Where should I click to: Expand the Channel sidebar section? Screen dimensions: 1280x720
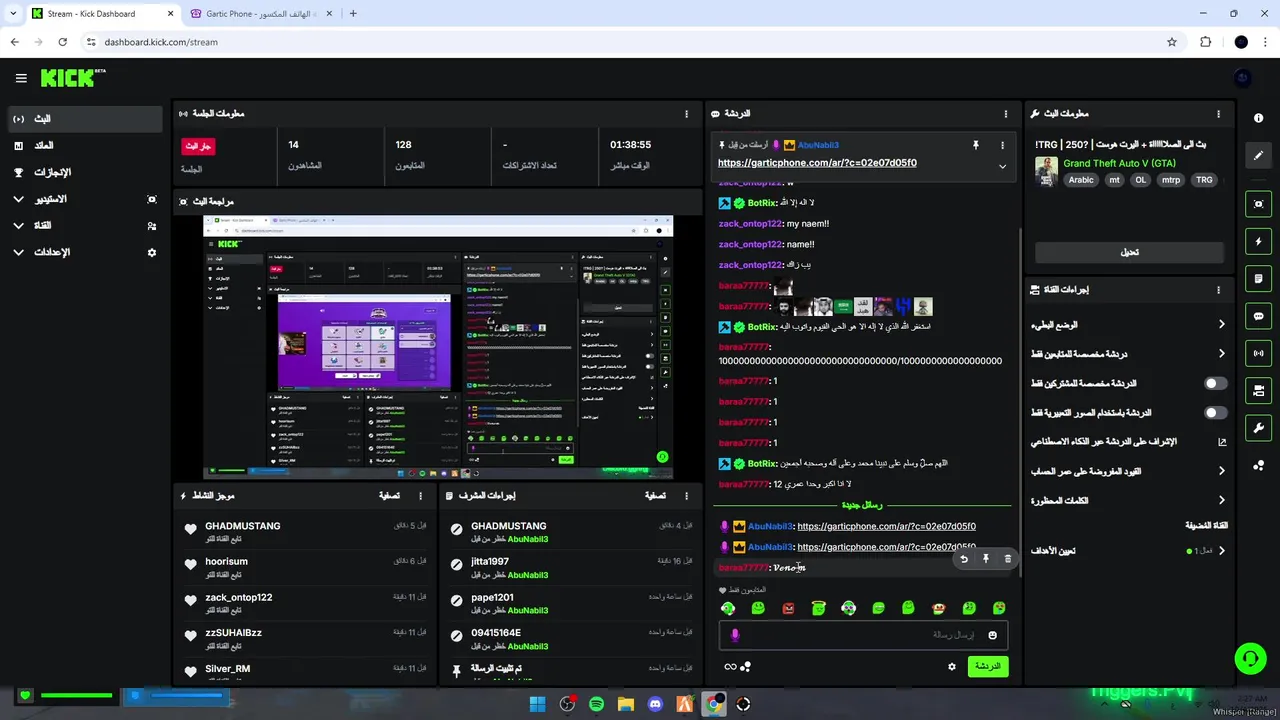click(84, 226)
